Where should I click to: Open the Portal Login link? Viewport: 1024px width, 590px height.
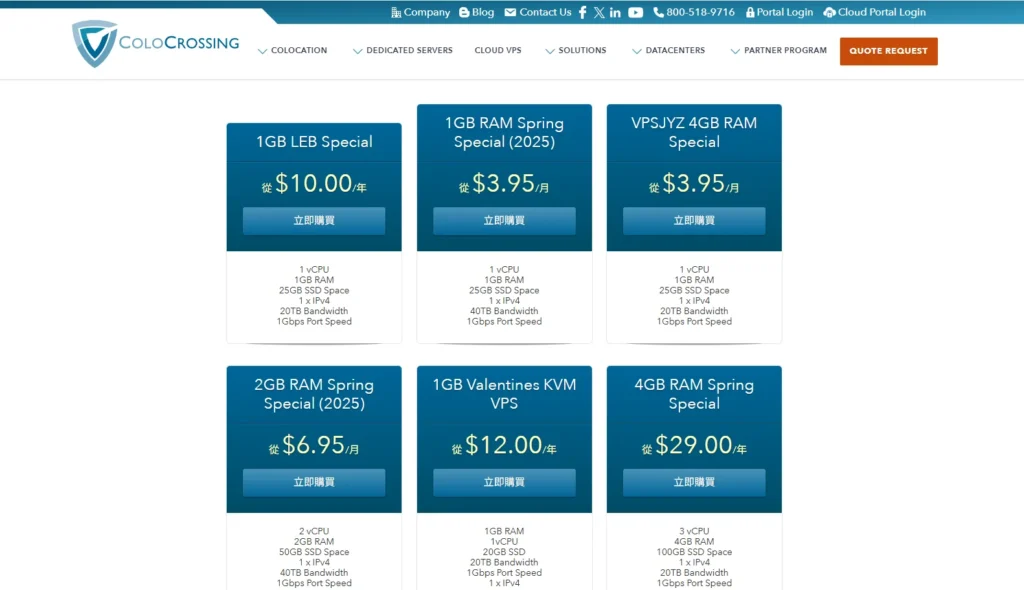click(x=784, y=12)
